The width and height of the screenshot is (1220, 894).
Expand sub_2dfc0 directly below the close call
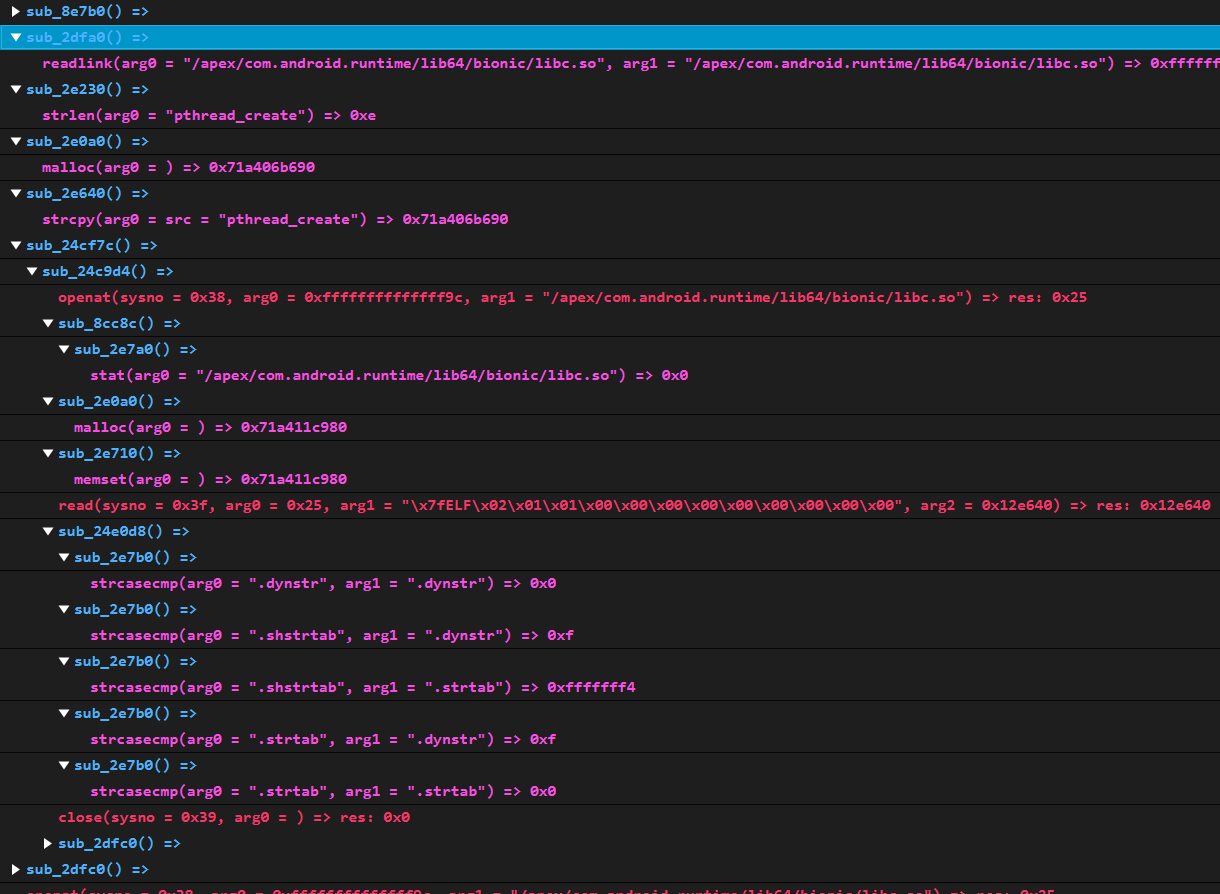(x=48, y=843)
